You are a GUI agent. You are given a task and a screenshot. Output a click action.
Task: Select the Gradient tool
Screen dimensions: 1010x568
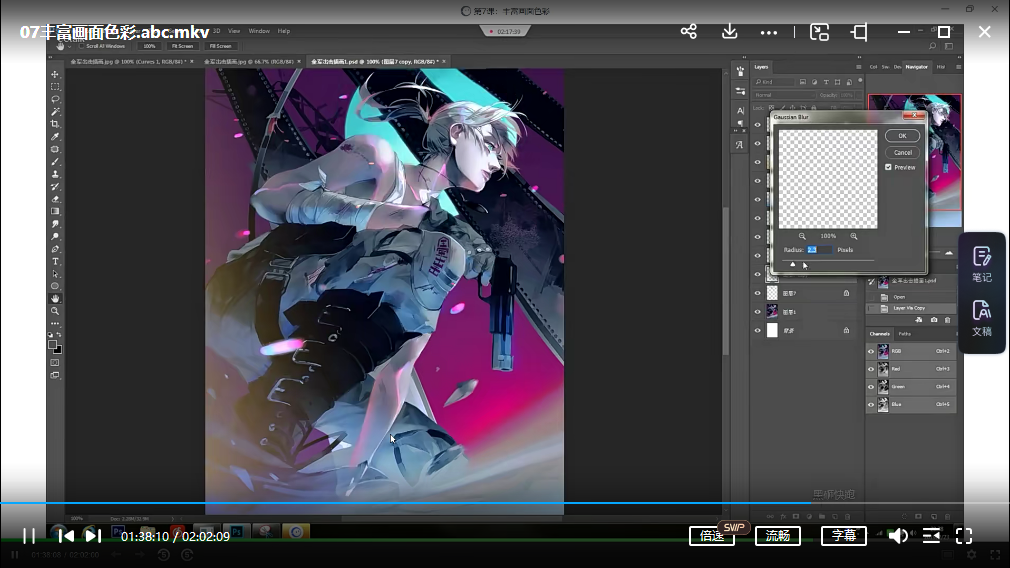(x=55, y=211)
